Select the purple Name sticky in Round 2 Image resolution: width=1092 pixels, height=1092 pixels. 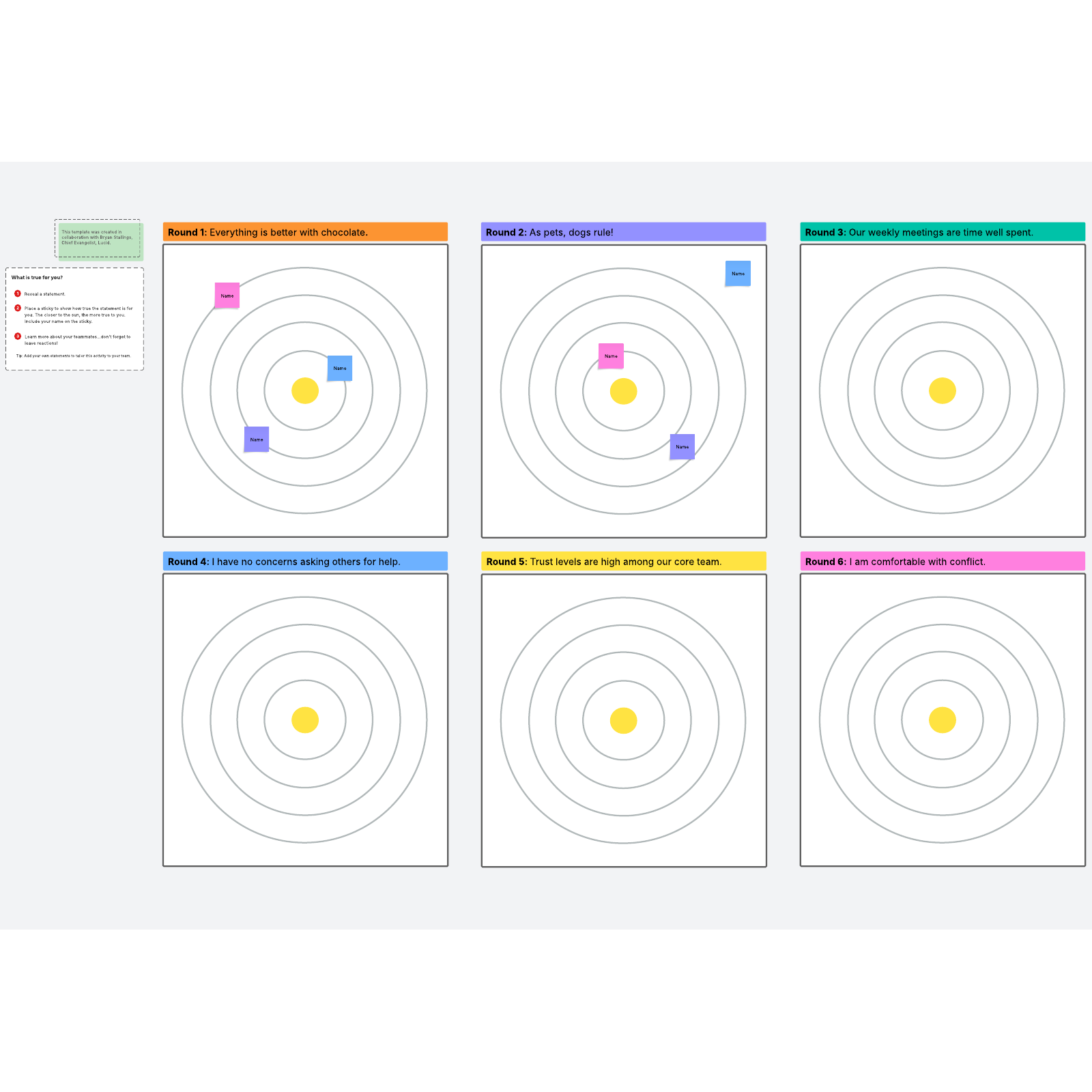click(x=682, y=446)
